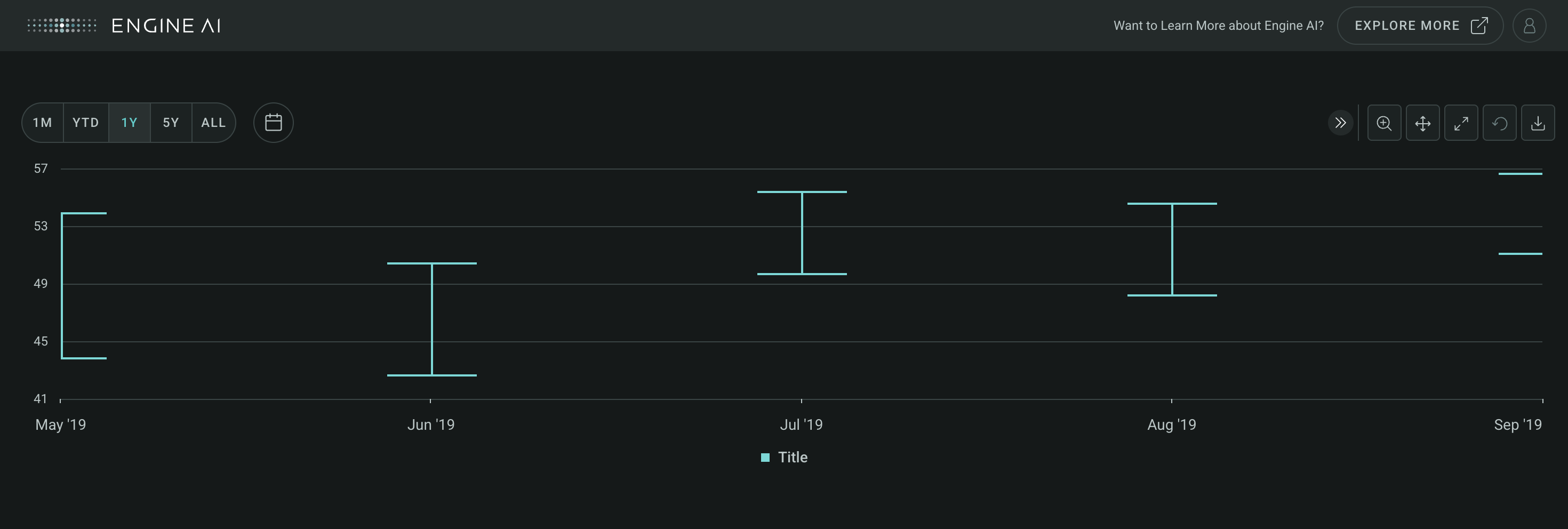Click the Sep '19 axis label
The width and height of the screenshot is (1568, 529).
[1517, 425]
